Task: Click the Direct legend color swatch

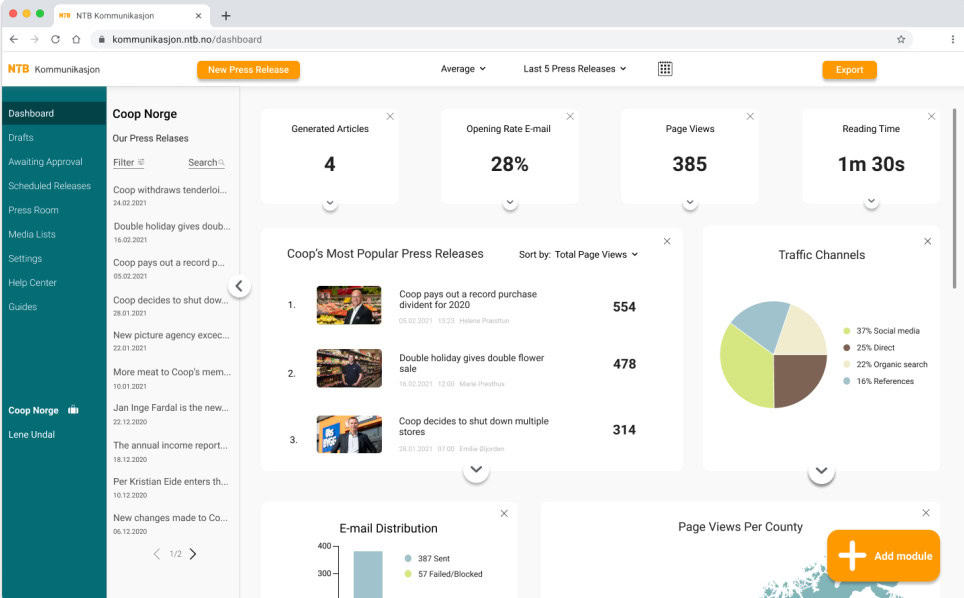Action: click(847, 347)
